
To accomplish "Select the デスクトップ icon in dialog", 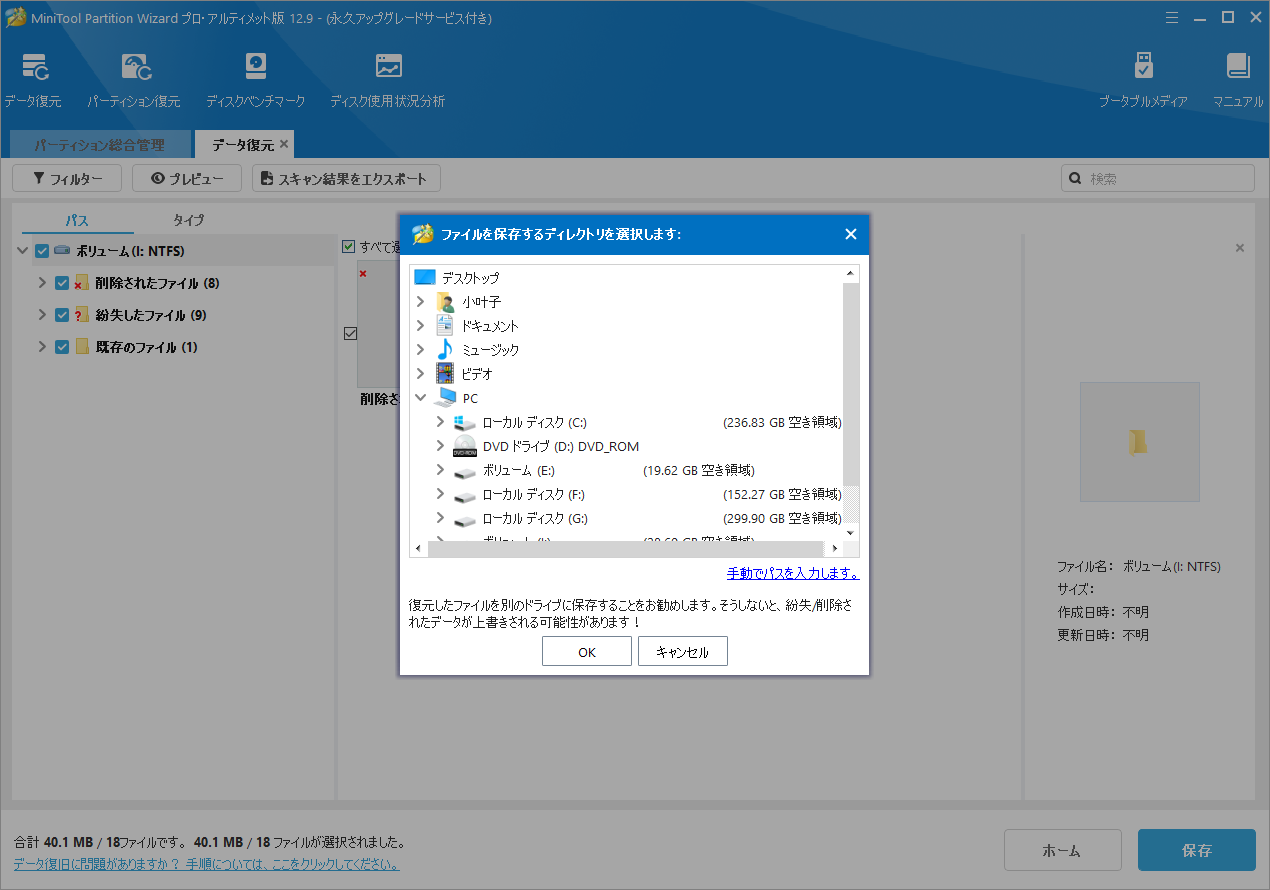I will [425, 278].
